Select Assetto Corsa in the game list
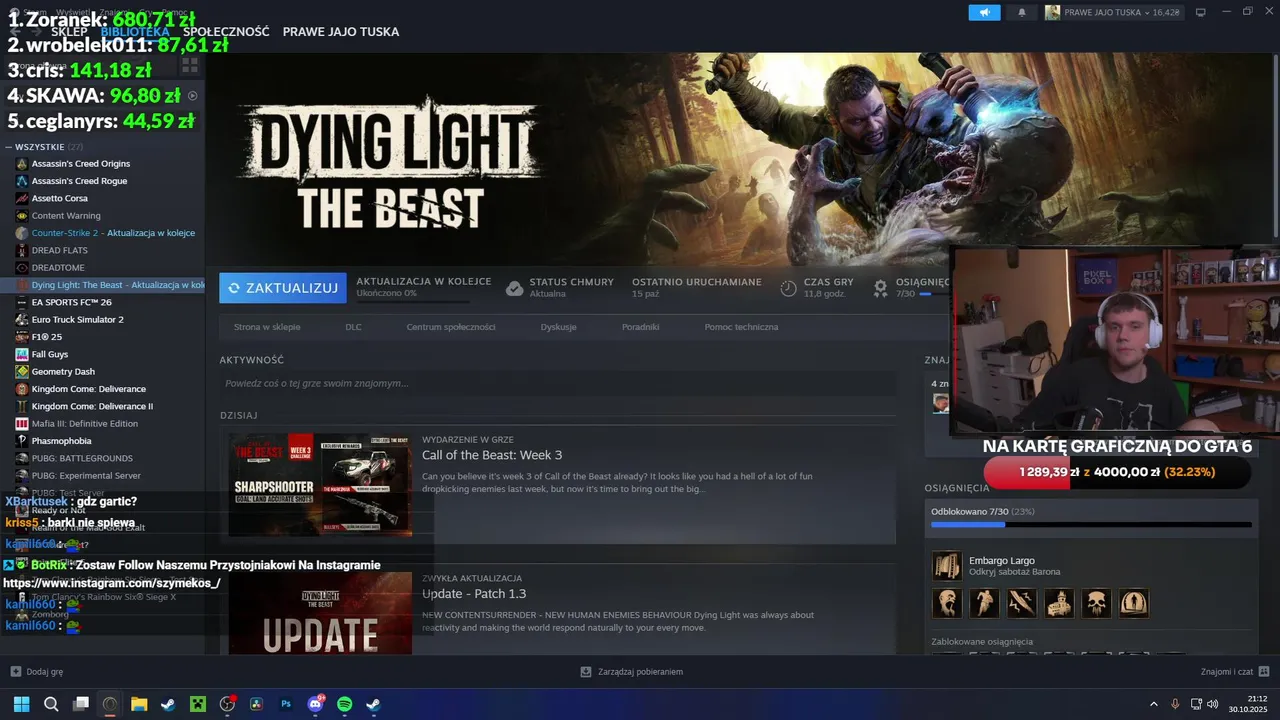The image size is (1280, 720). (60, 198)
